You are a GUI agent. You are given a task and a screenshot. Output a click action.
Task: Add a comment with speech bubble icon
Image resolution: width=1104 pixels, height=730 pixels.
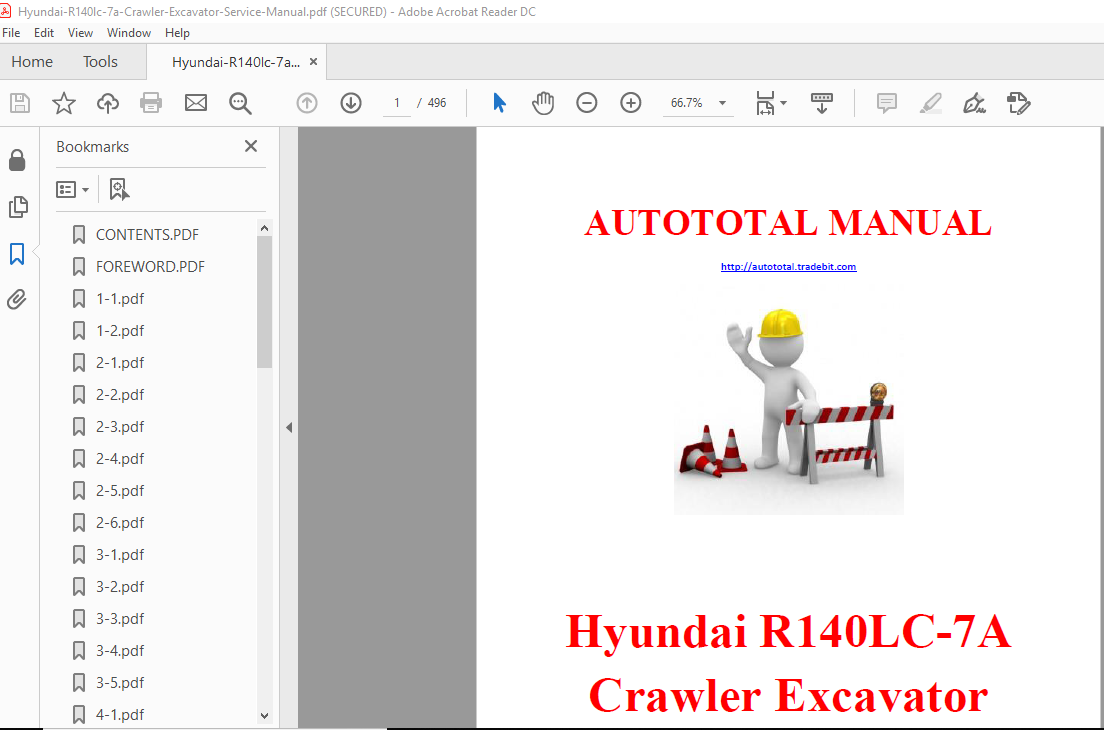pyautogui.click(x=886, y=103)
